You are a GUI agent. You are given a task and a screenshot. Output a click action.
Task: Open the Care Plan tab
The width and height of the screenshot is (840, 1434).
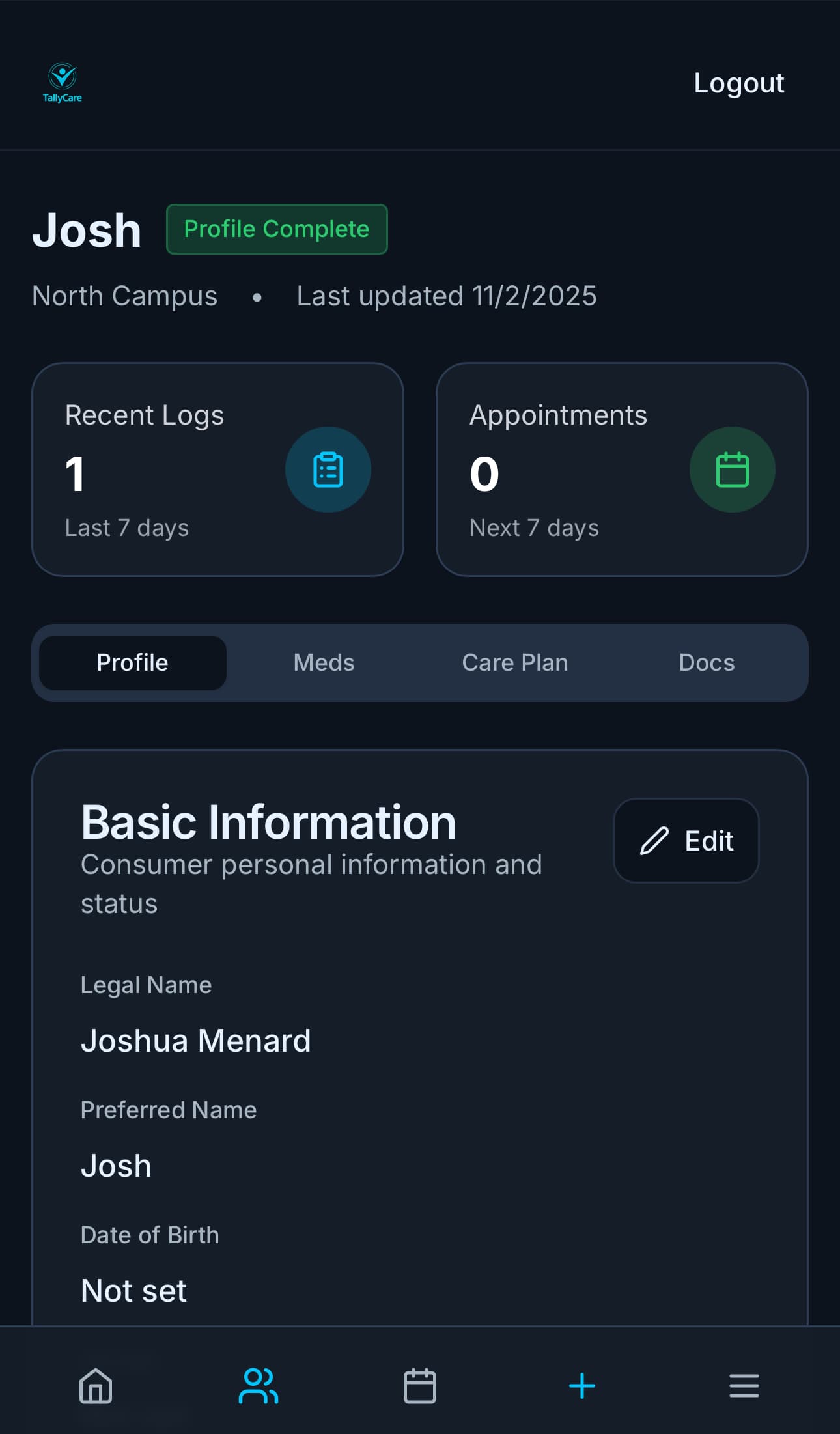click(515, 663)
